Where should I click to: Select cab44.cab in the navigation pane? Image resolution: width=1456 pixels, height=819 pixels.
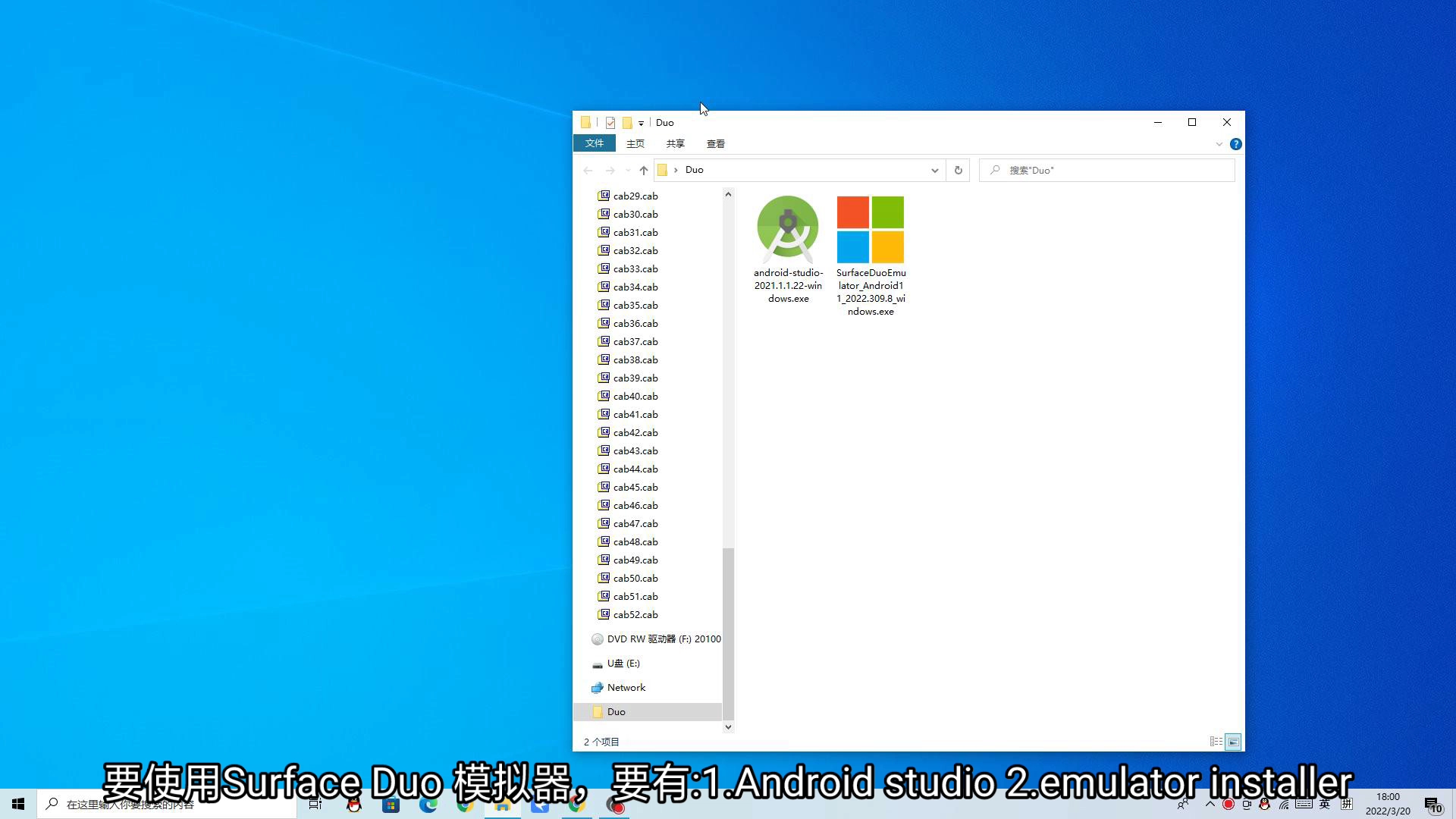[x=635, y=469]
